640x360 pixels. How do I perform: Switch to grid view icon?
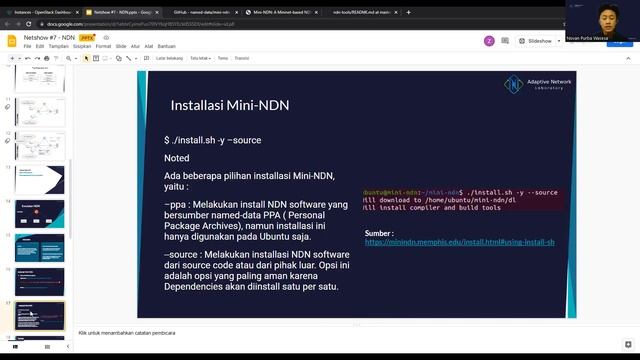(x=47, y=347)
